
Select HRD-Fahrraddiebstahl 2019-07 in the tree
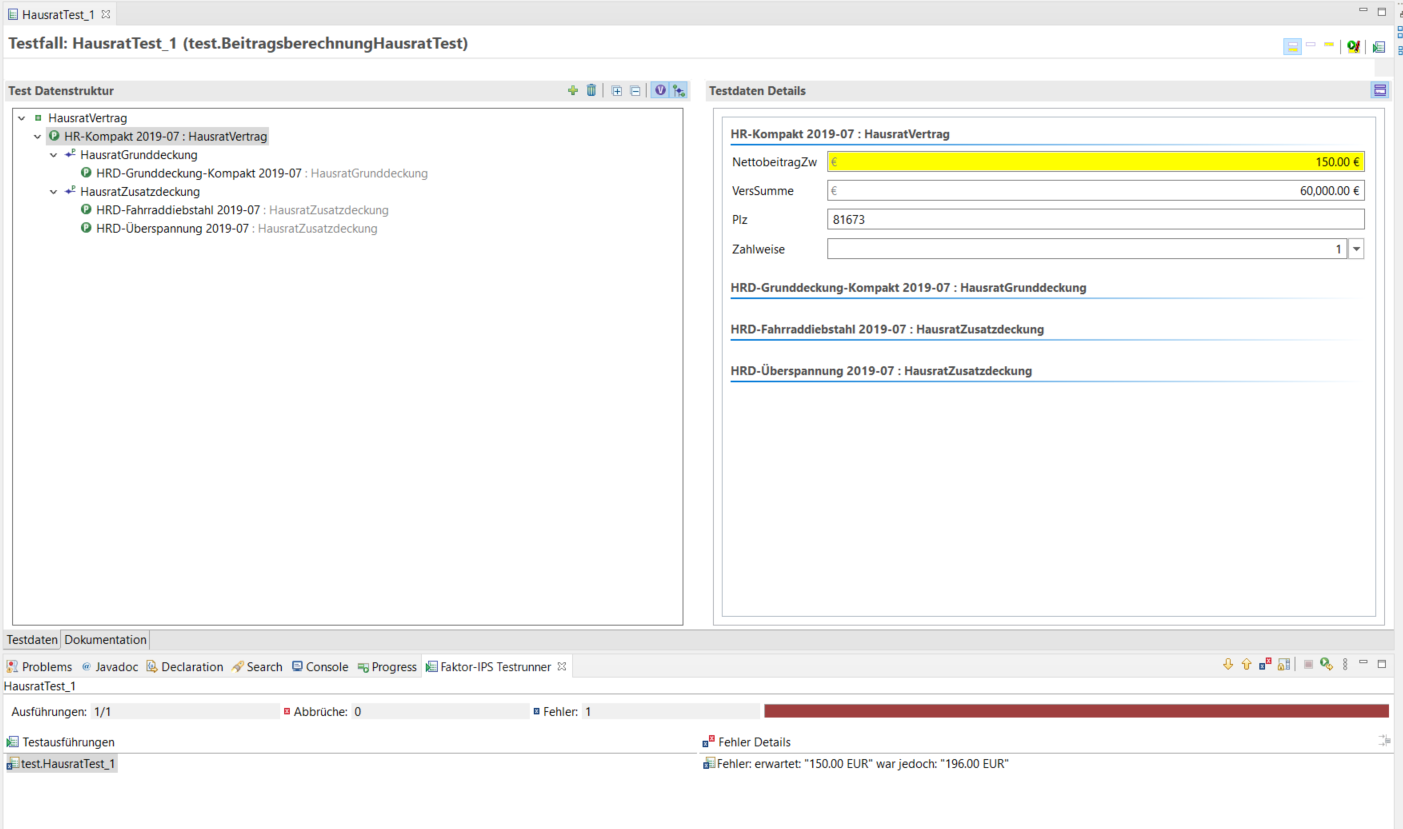[178, 210]
